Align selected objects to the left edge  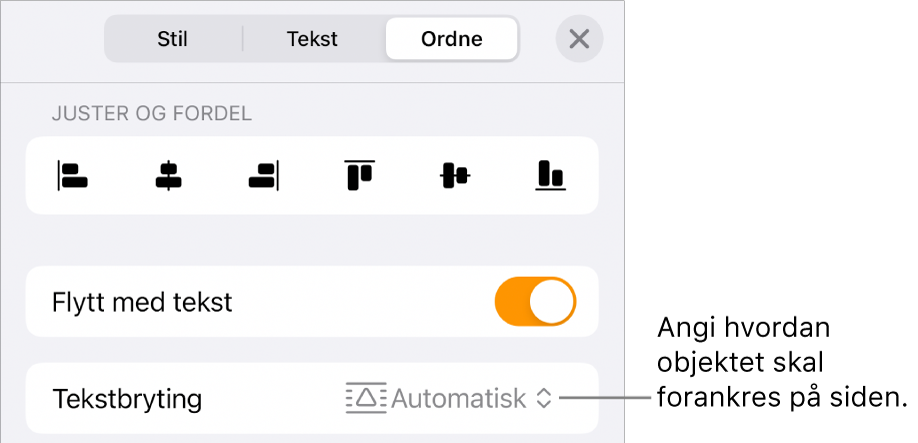pyautogui.click(x=73, y=176)
